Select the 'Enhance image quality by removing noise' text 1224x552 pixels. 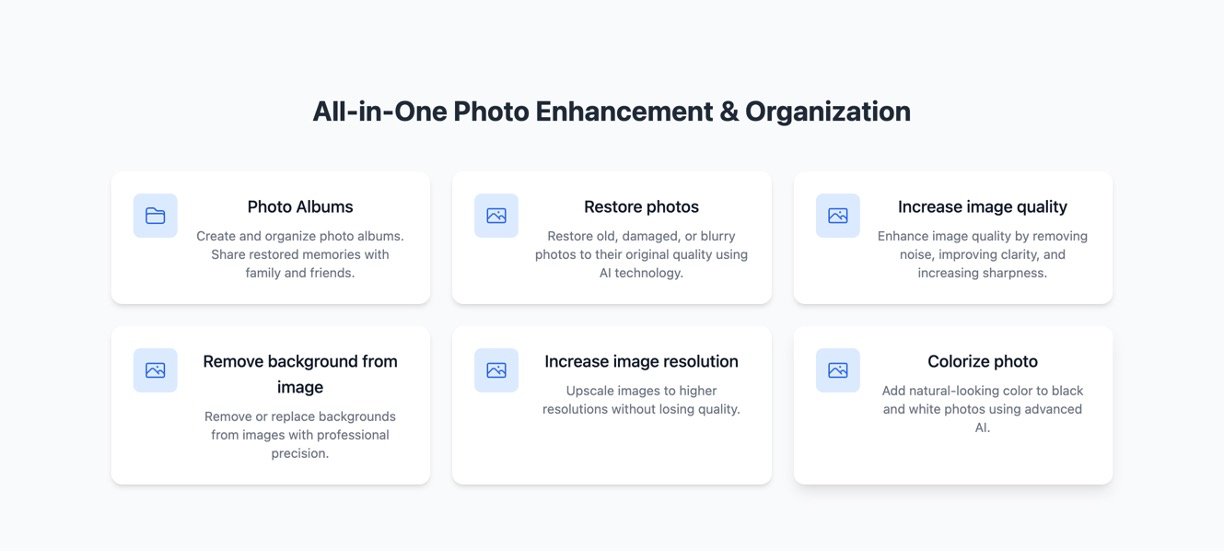pos(982,255)
